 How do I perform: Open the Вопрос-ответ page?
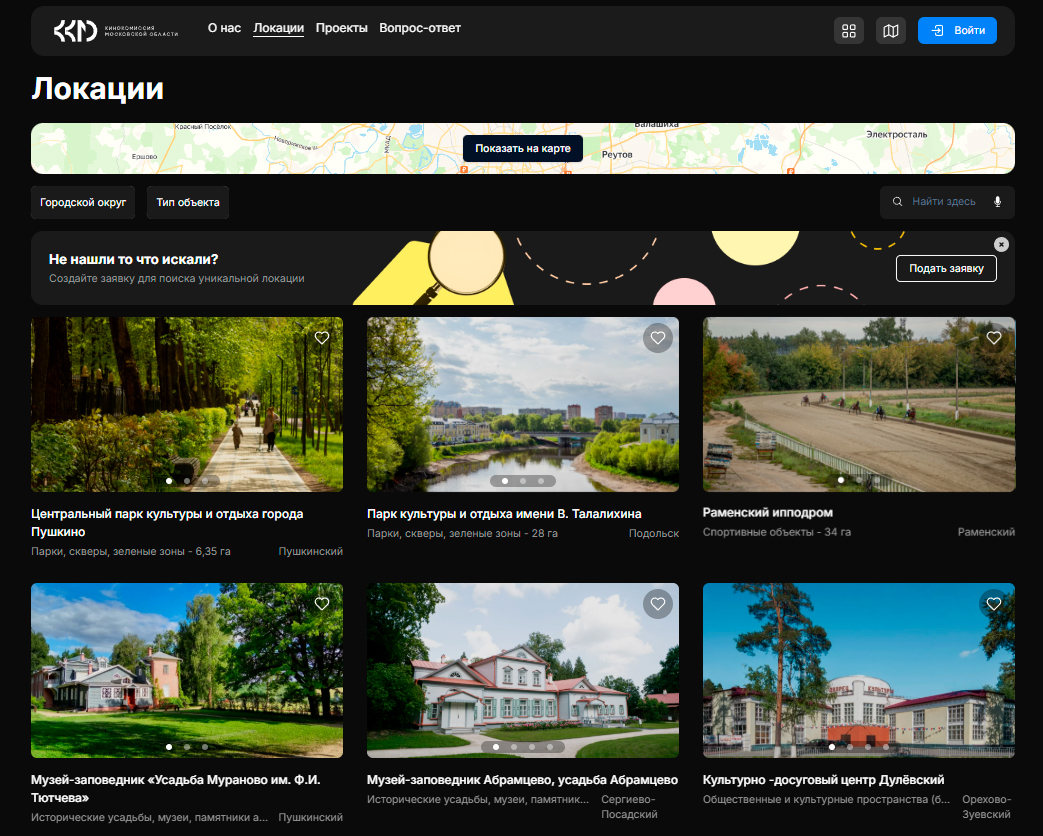pos(420,28)
